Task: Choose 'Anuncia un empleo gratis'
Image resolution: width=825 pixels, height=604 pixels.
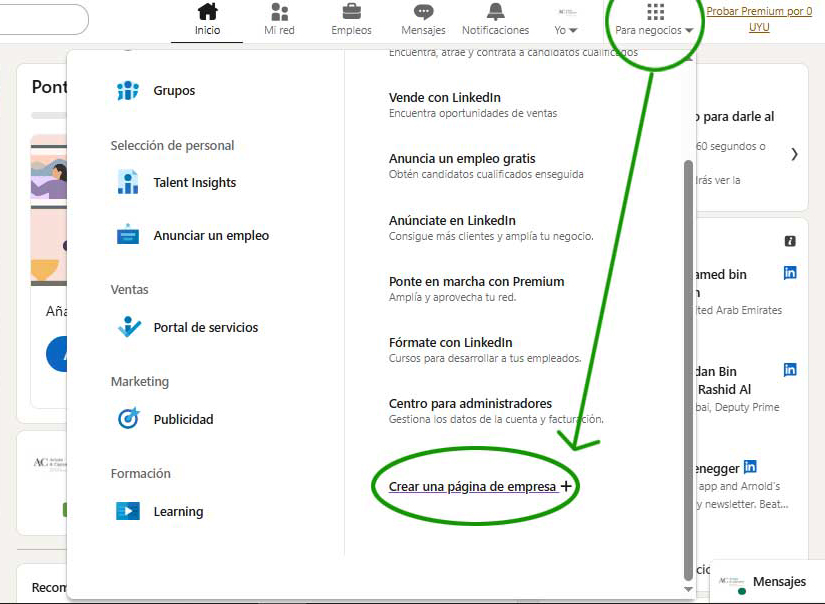Action: (x=462, y=158)
